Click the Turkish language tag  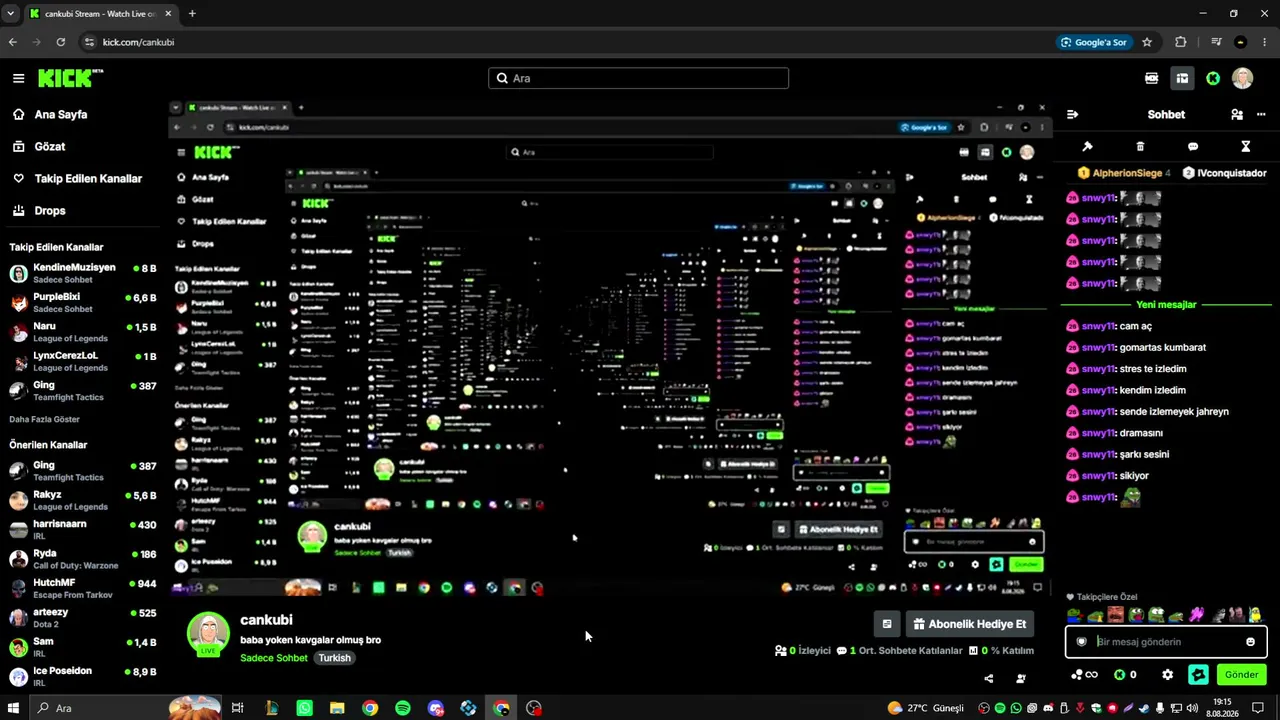point(335,658)
